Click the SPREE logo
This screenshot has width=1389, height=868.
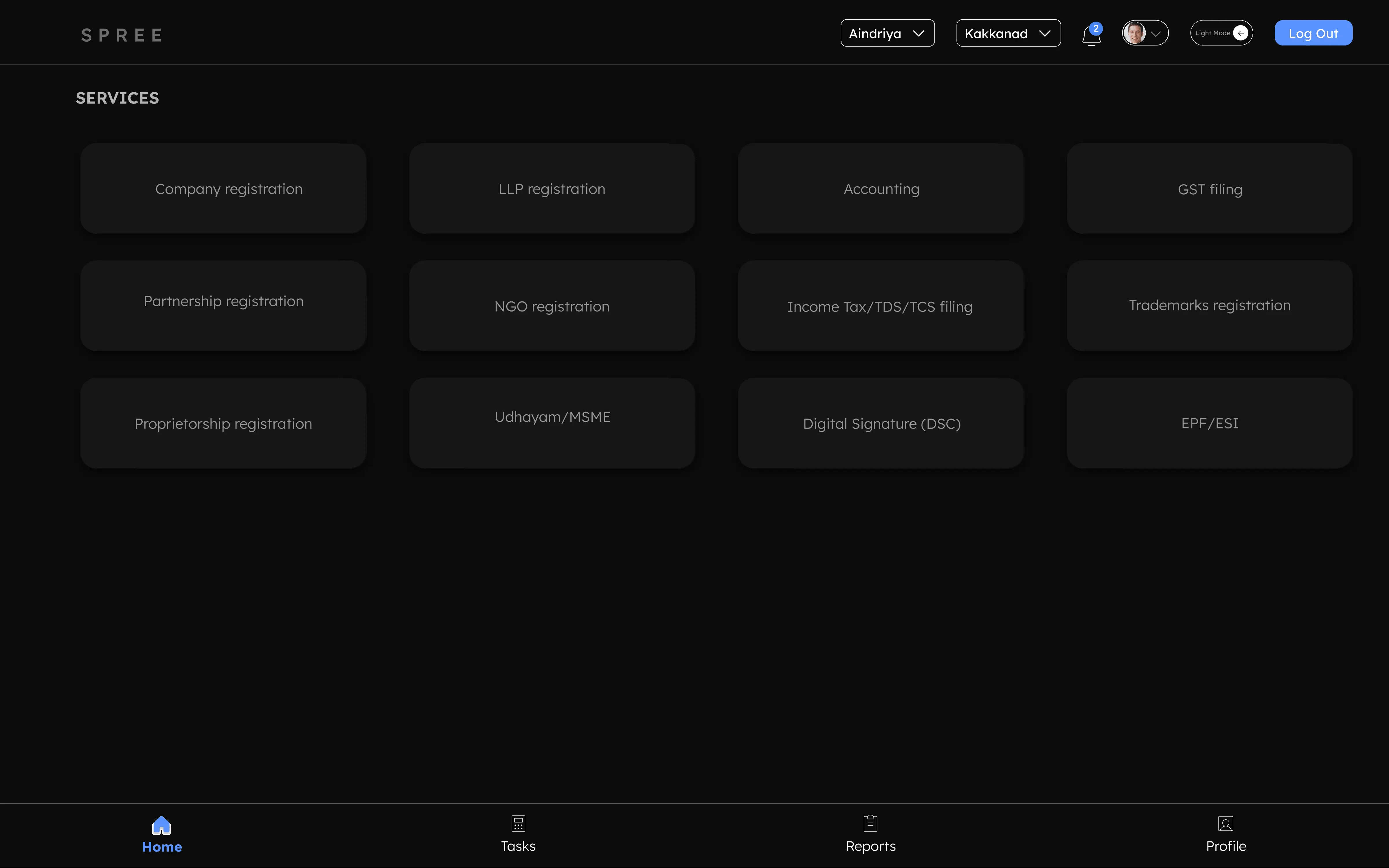121,34
